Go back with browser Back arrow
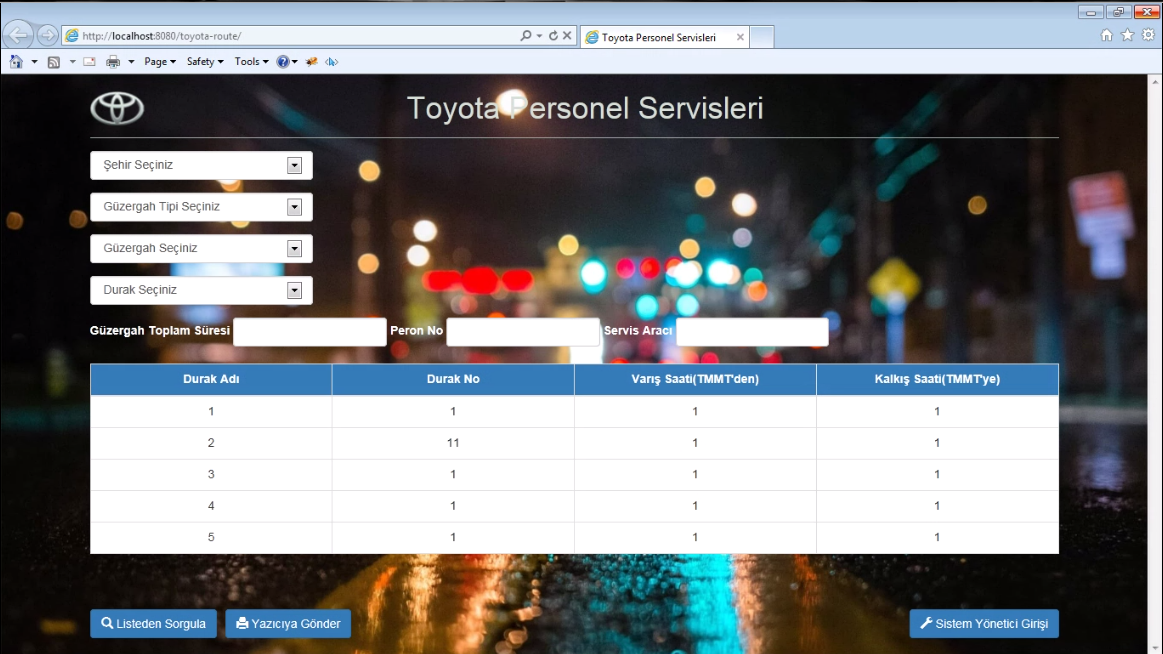 point(18,35)
